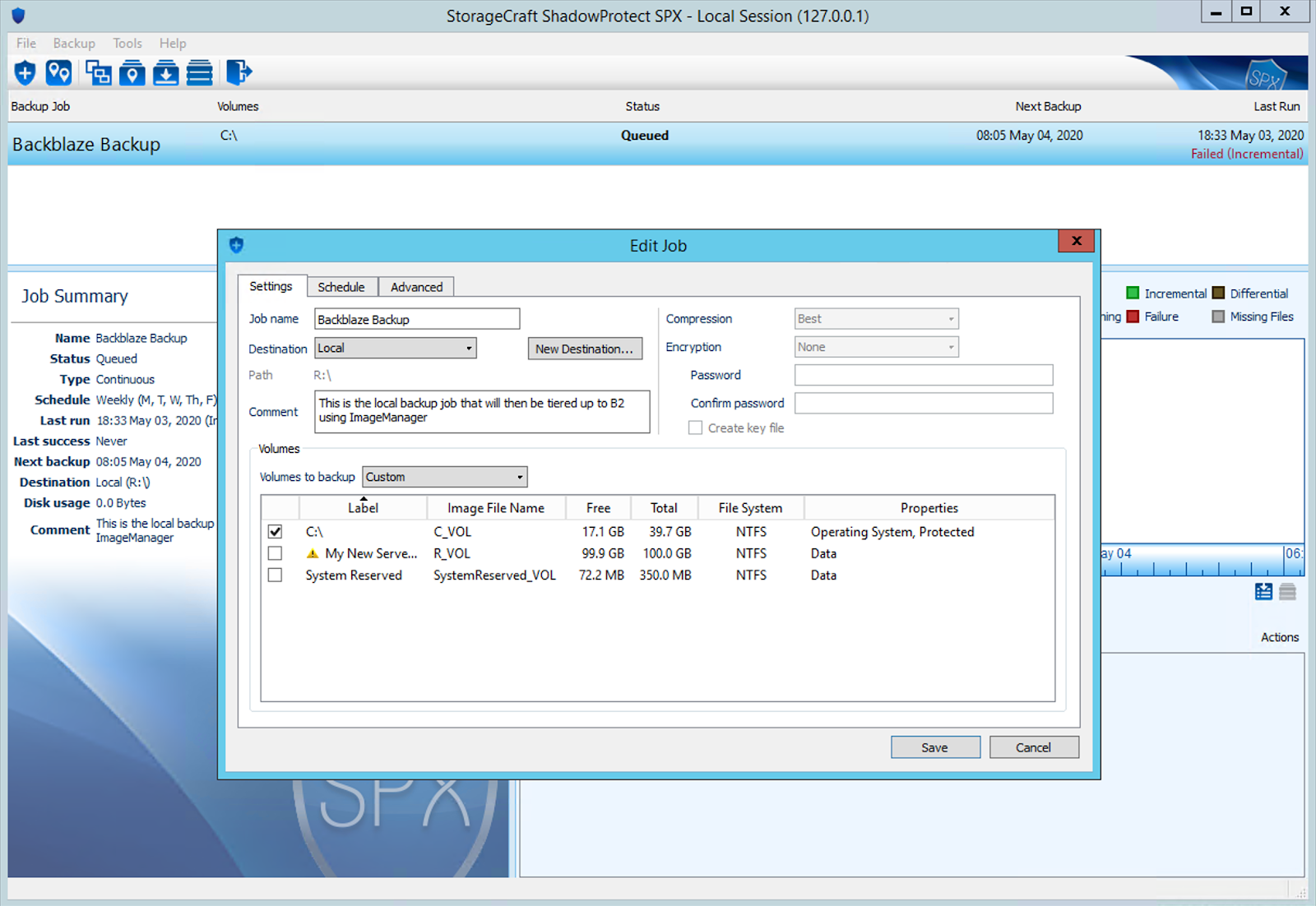Open the Backup menu

(x=74, y=43)
